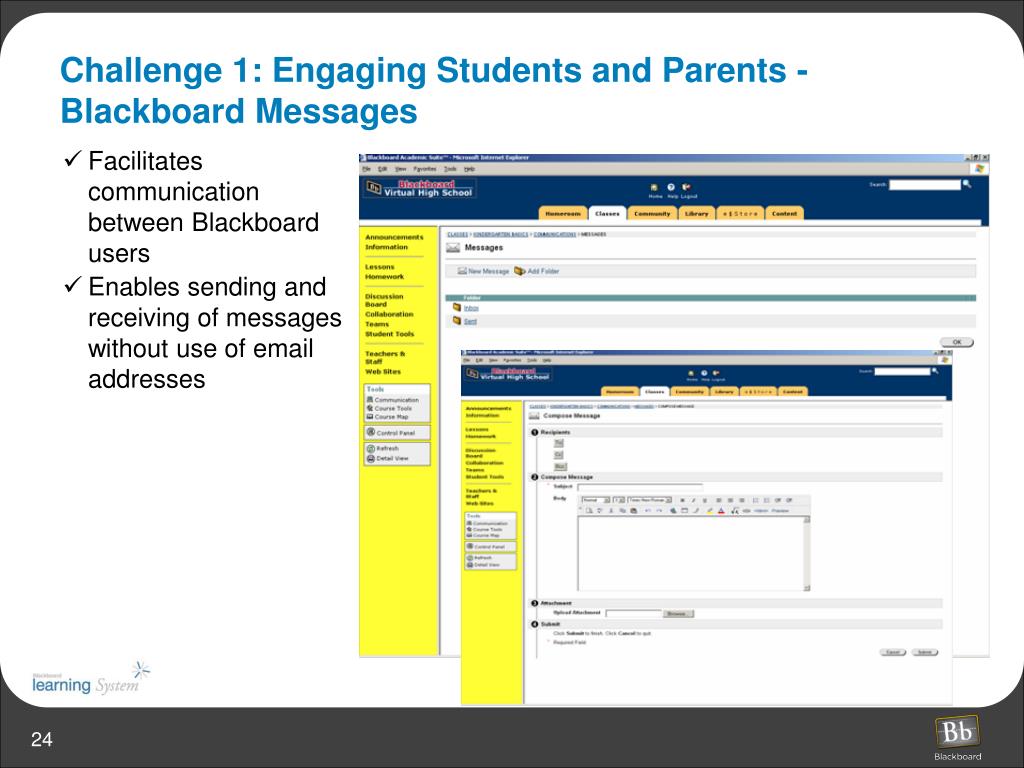This screenshot has width=1024, height=768.
Task: Open the Inbox folder link
Action: 471,308
